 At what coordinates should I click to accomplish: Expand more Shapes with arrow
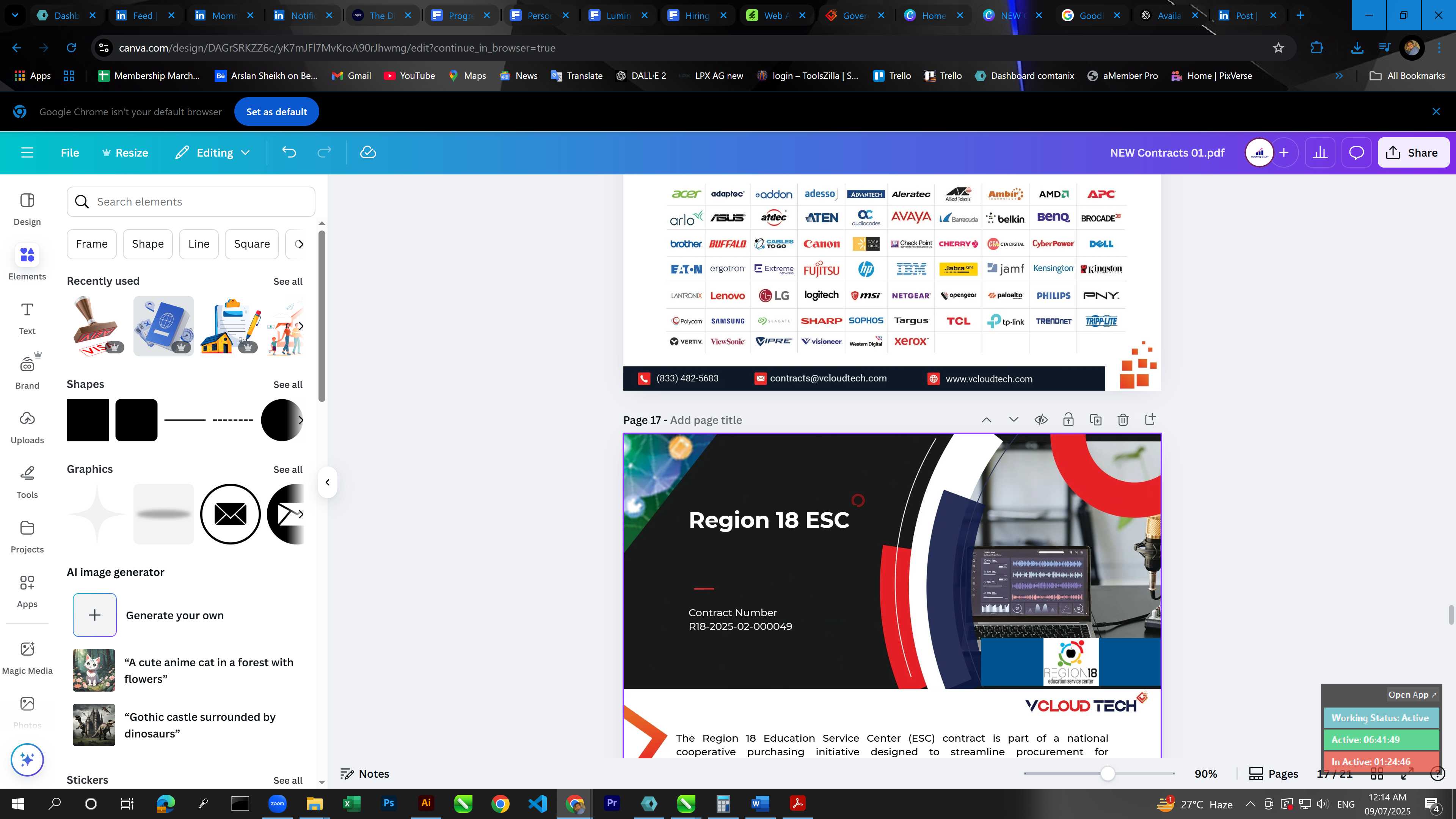301,420
